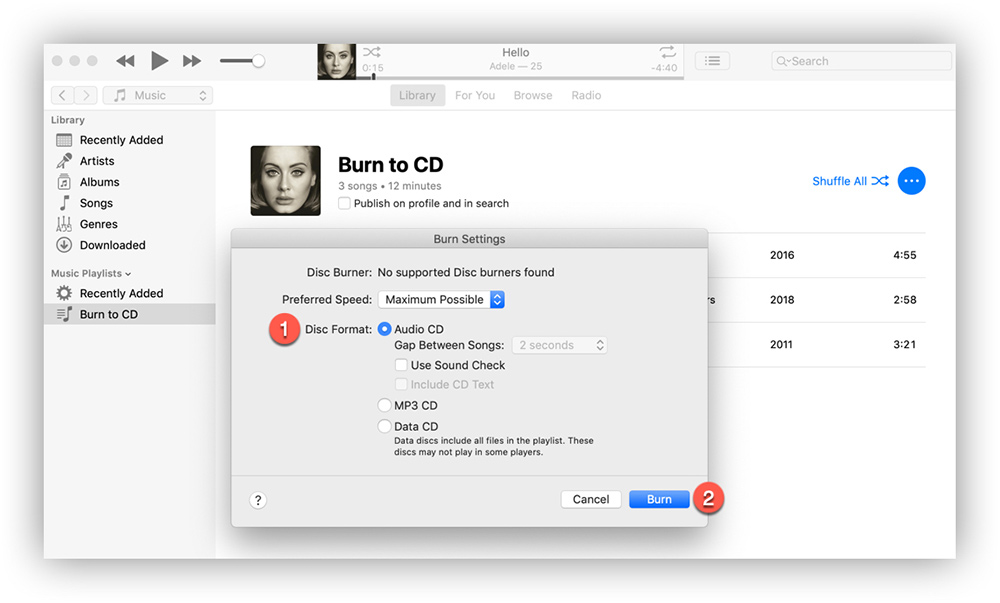
Task: Open the Burn Settings help question mark
Action: click(258, 500)
